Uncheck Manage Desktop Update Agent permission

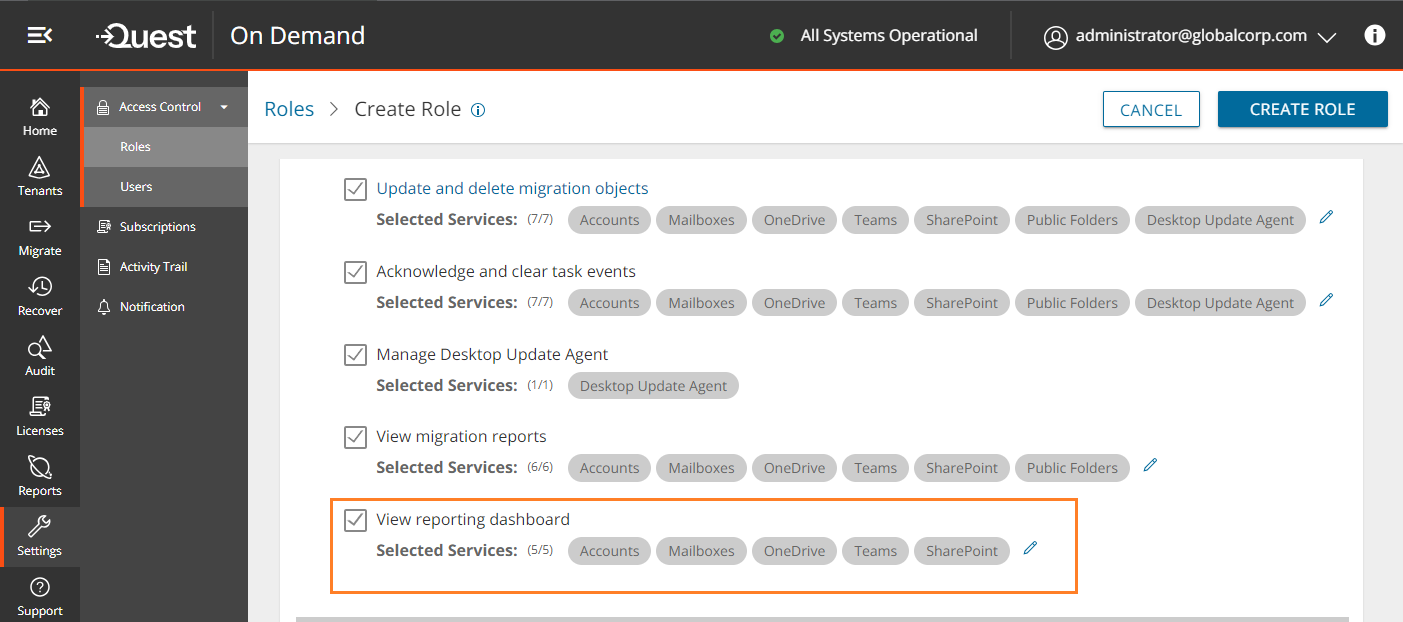[355, 355]
